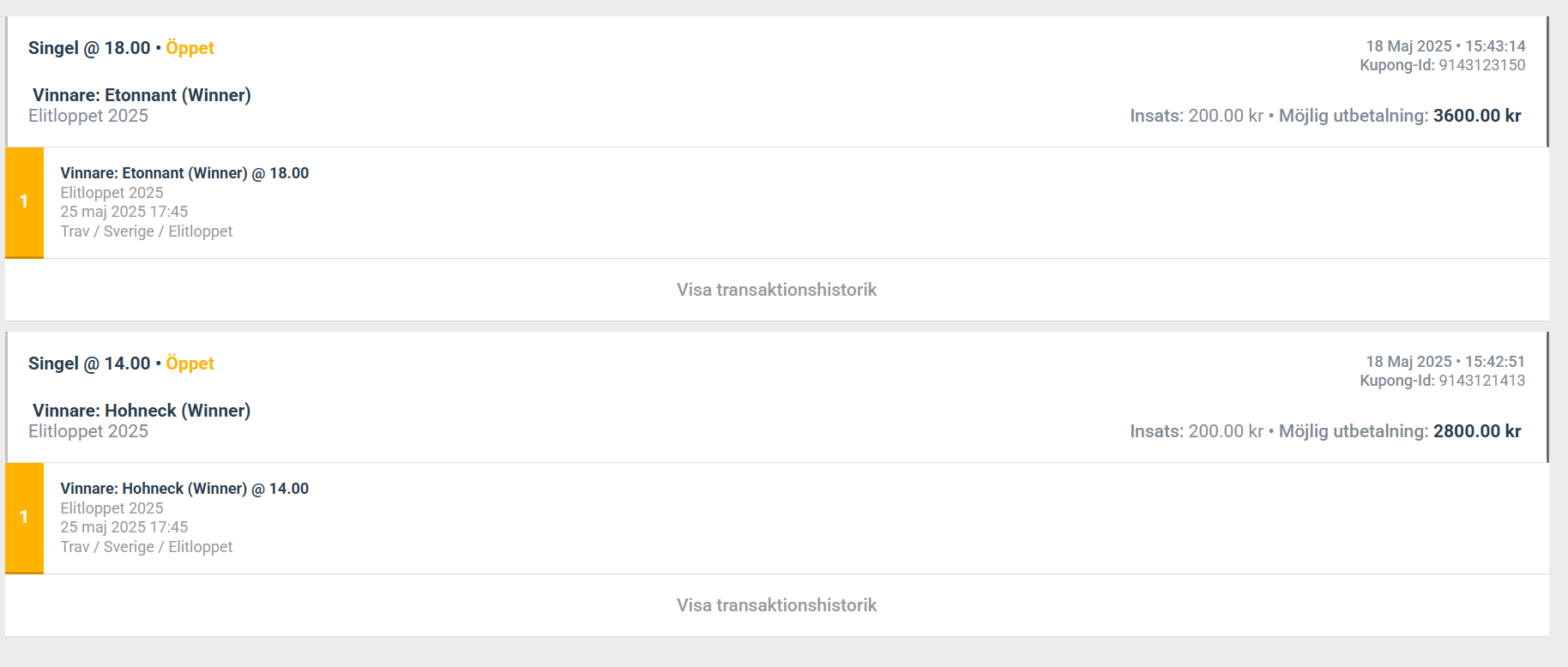Click 'Insats: 200.00 kr' on the Hohneck coupon
Viewport: 1568px width, 667px height.
(x=1197, y=431)
